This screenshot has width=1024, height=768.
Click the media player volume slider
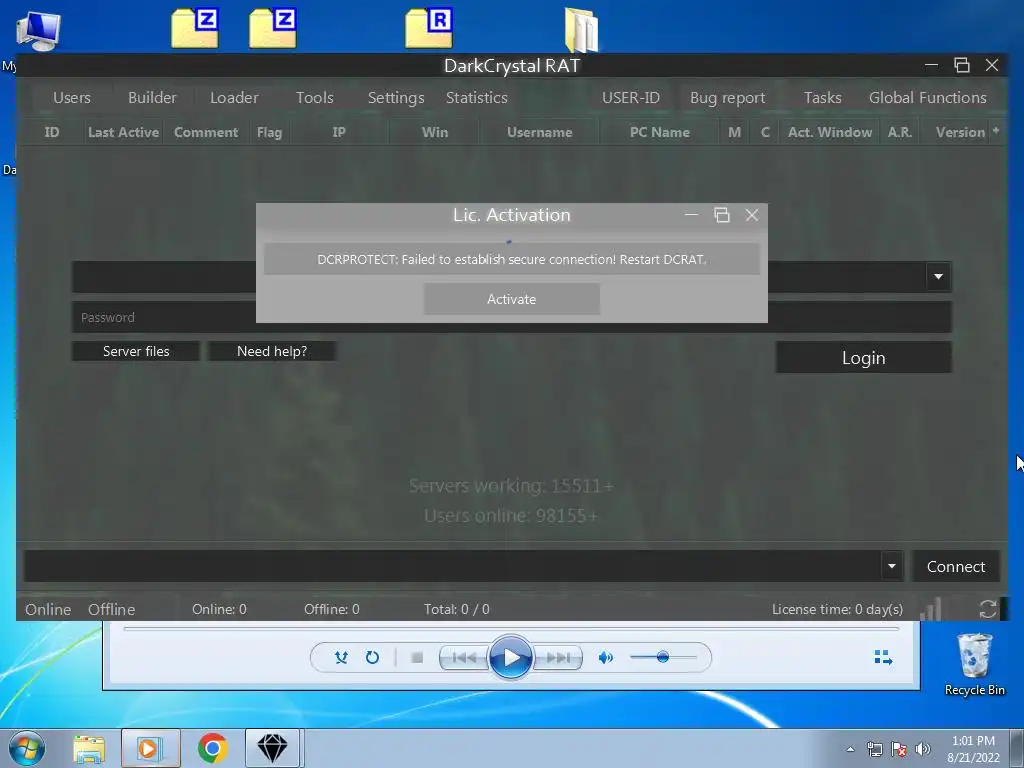663,657
